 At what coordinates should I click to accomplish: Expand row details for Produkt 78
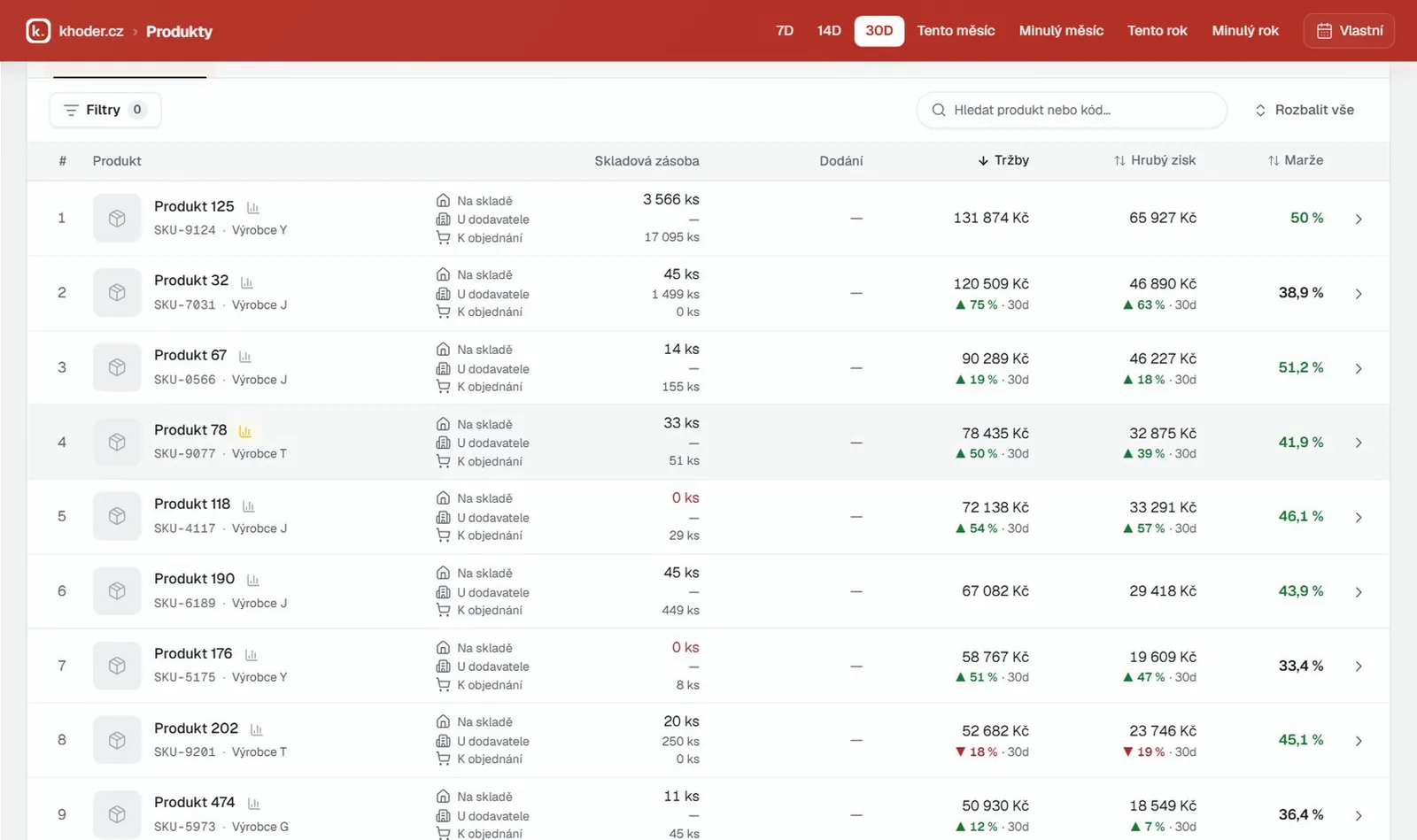[x=1359, y=443]
